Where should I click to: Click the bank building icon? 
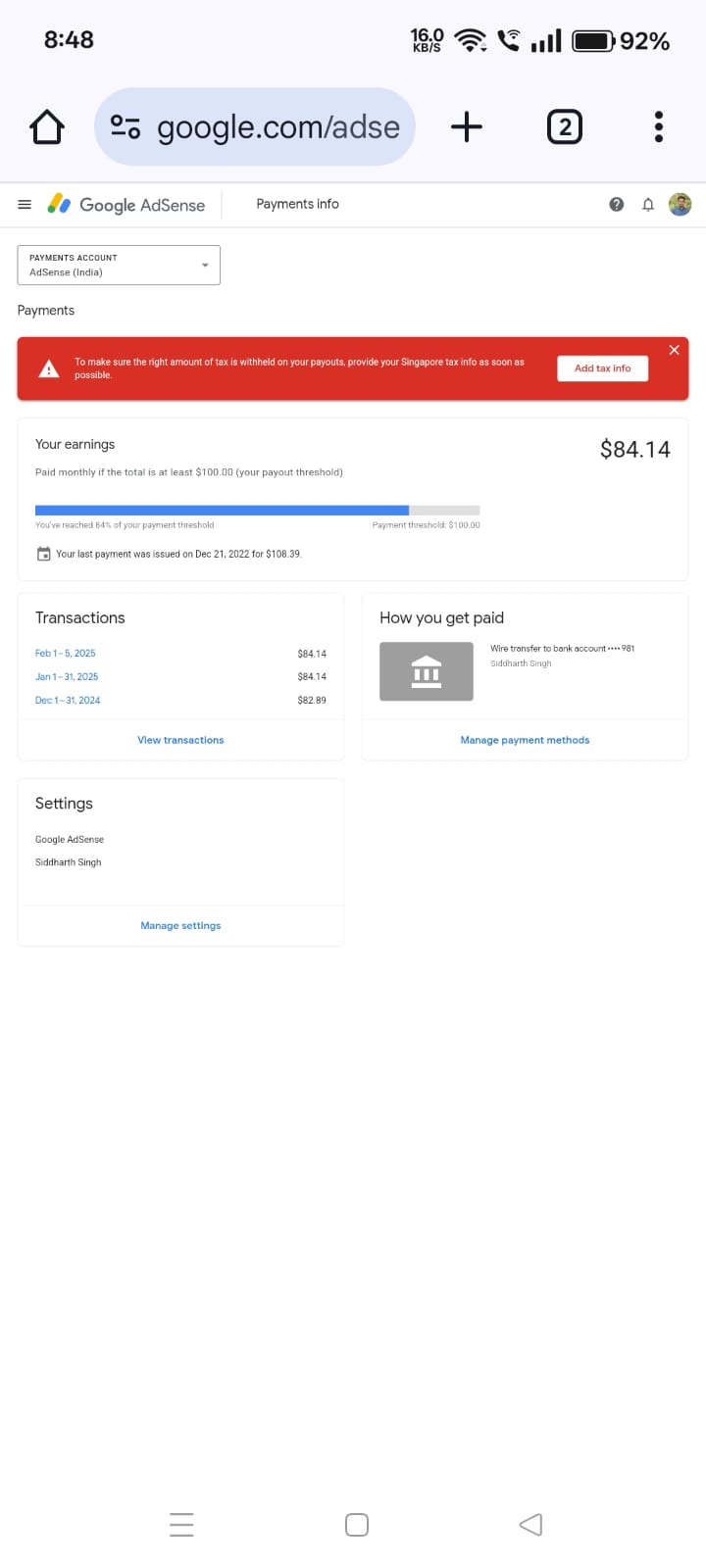point(427,671)
